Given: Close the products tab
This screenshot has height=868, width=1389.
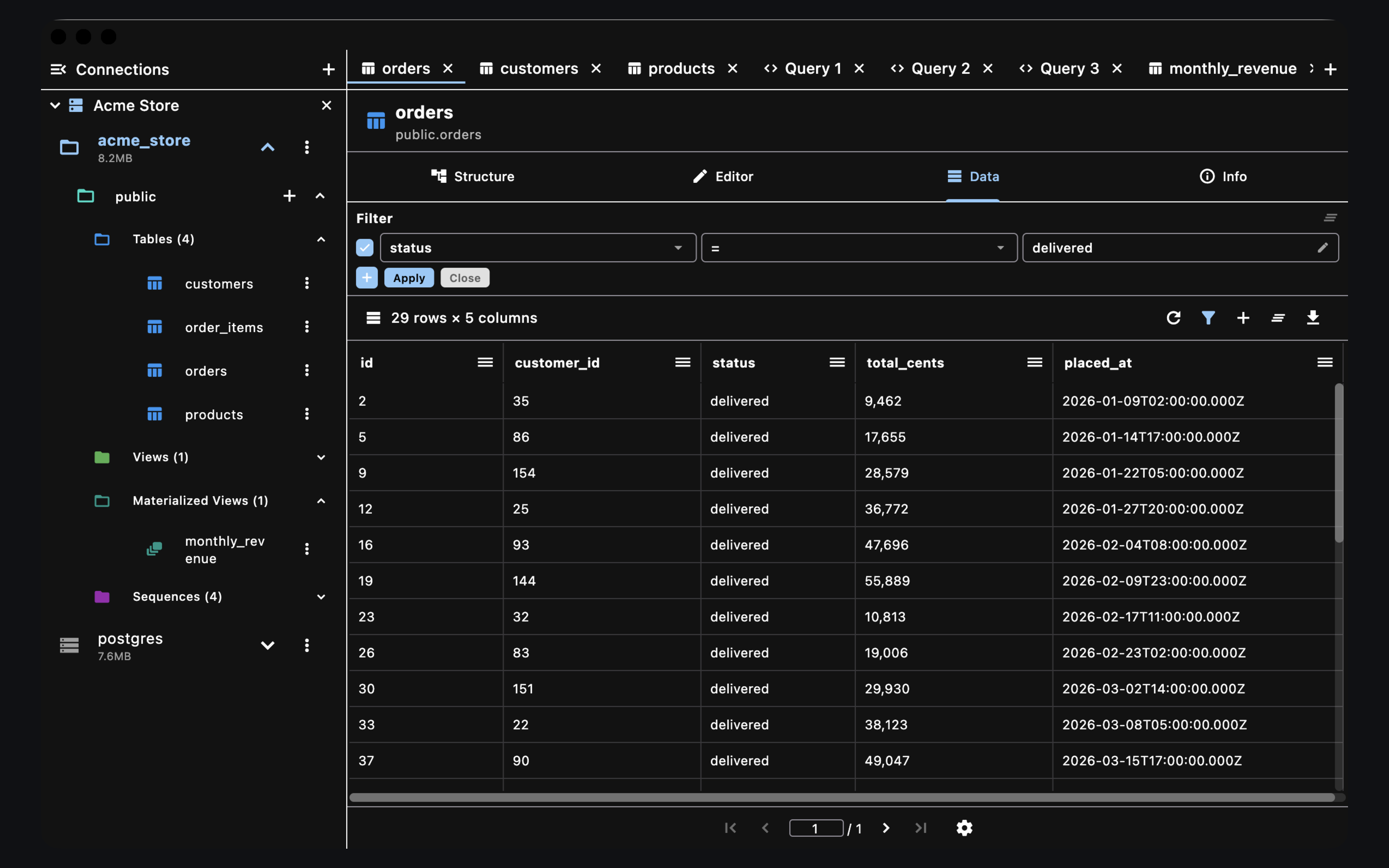Looking at the screenshot, I should click(733, 69).
